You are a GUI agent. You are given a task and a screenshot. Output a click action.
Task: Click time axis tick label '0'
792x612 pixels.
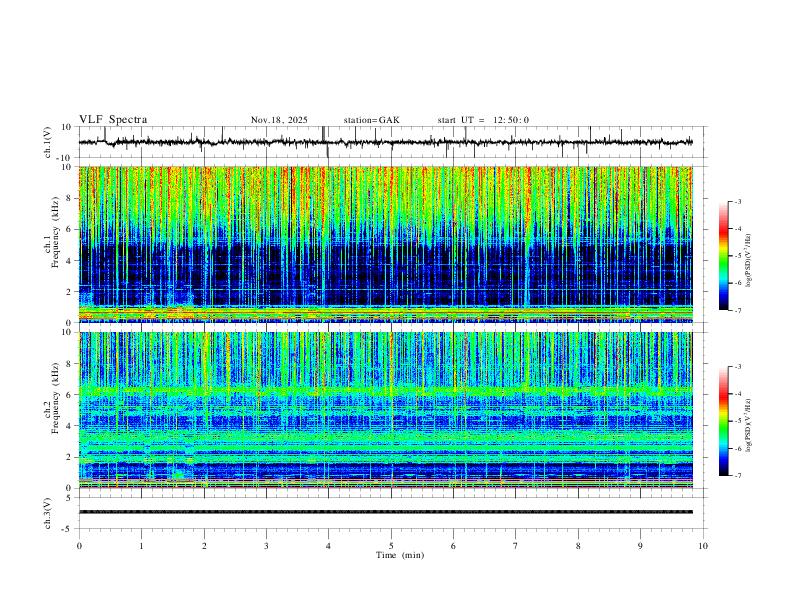point(79,546)
